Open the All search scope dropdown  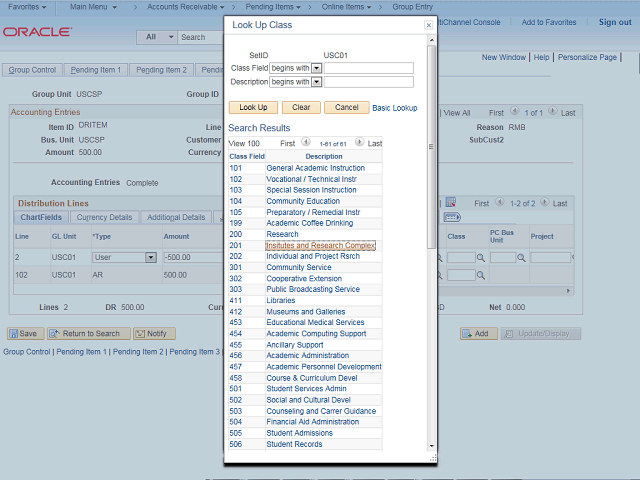(157, 37)
